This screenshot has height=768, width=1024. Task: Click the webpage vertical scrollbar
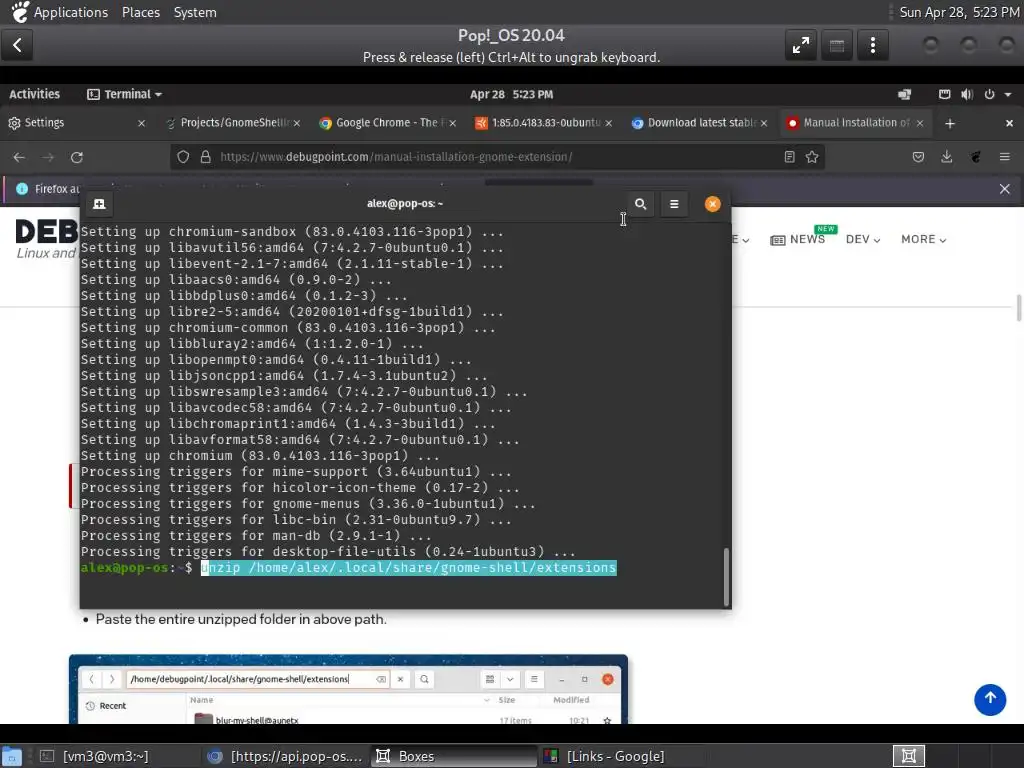click(1019, 308)
